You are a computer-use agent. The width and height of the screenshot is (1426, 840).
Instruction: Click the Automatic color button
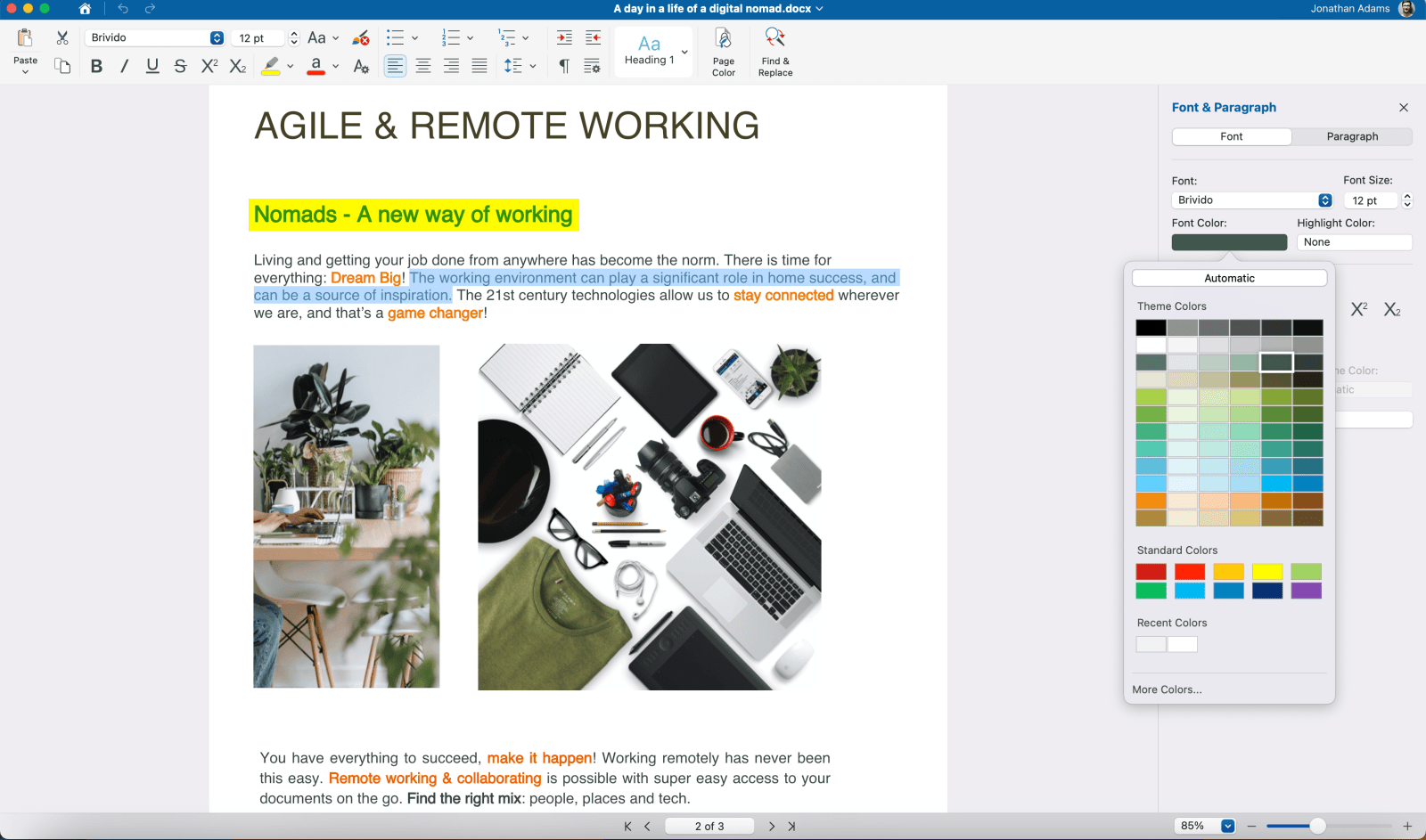pos(1229,278)
